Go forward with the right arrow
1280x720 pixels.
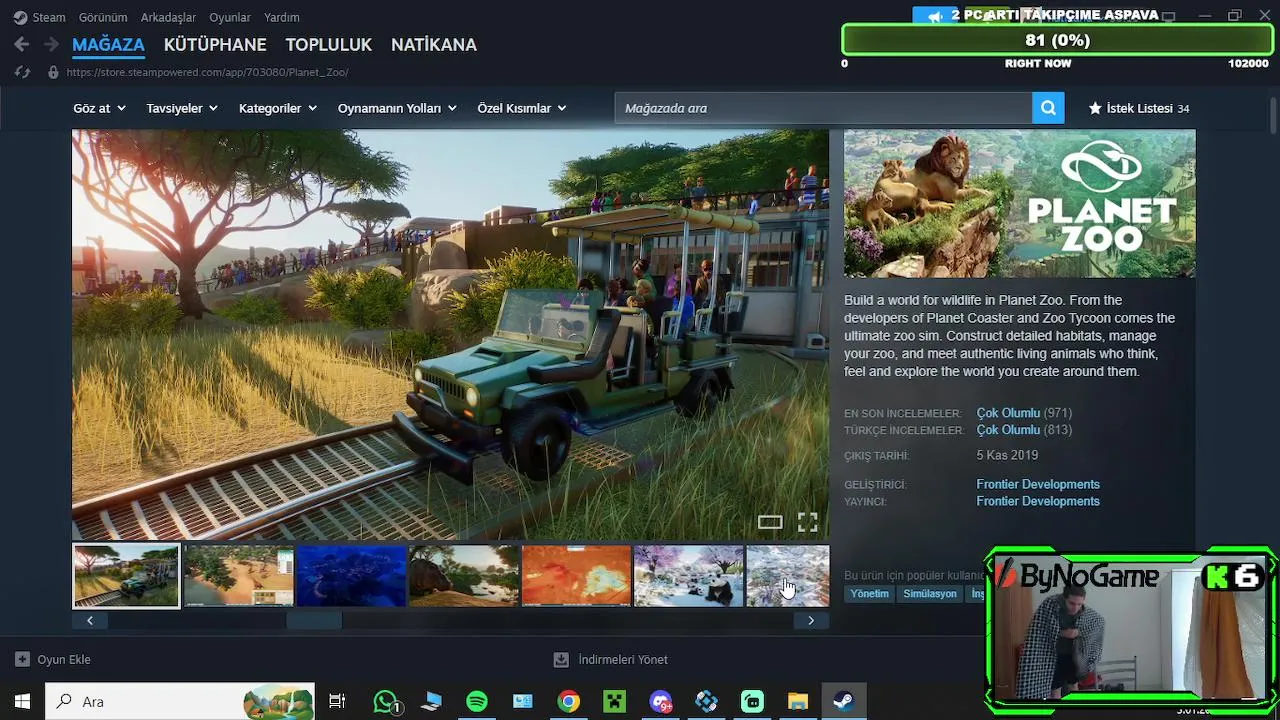click(51, 44)
